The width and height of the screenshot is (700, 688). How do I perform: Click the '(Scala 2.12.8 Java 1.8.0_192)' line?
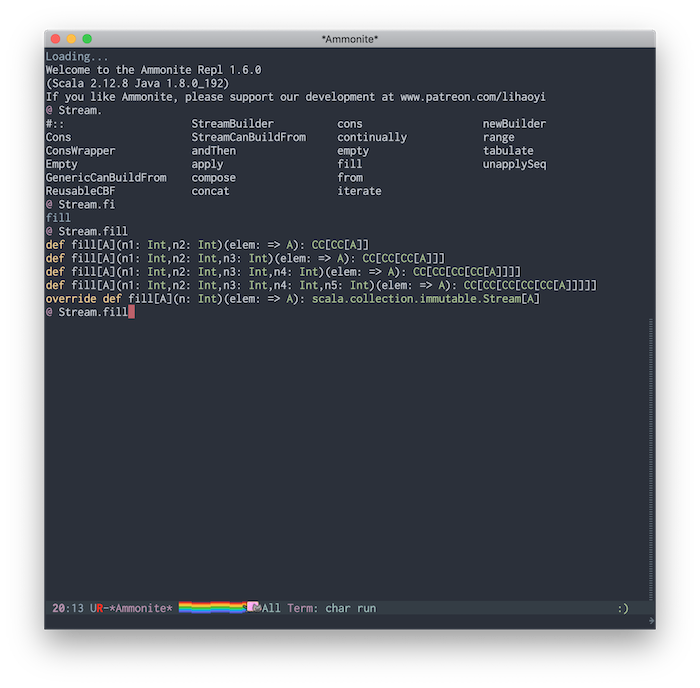138,83
